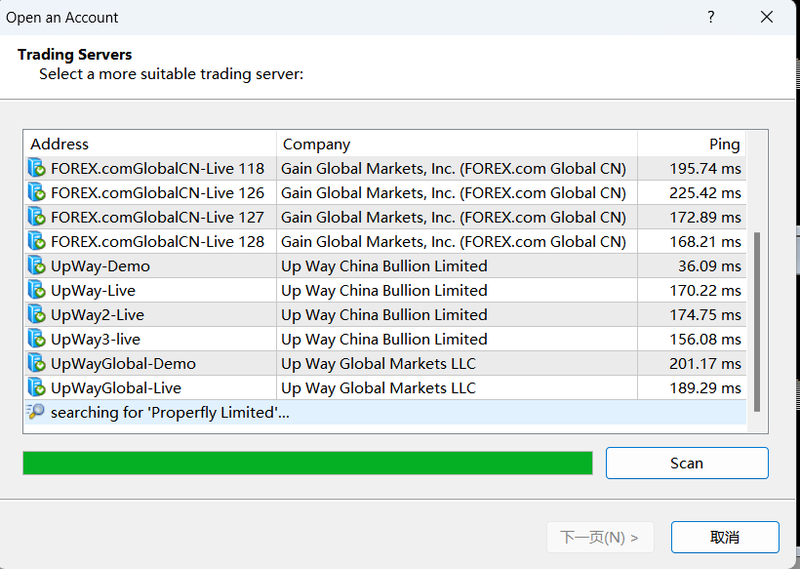
Task: Start server scan with Scan button
Action: click(x=687, y=463)
